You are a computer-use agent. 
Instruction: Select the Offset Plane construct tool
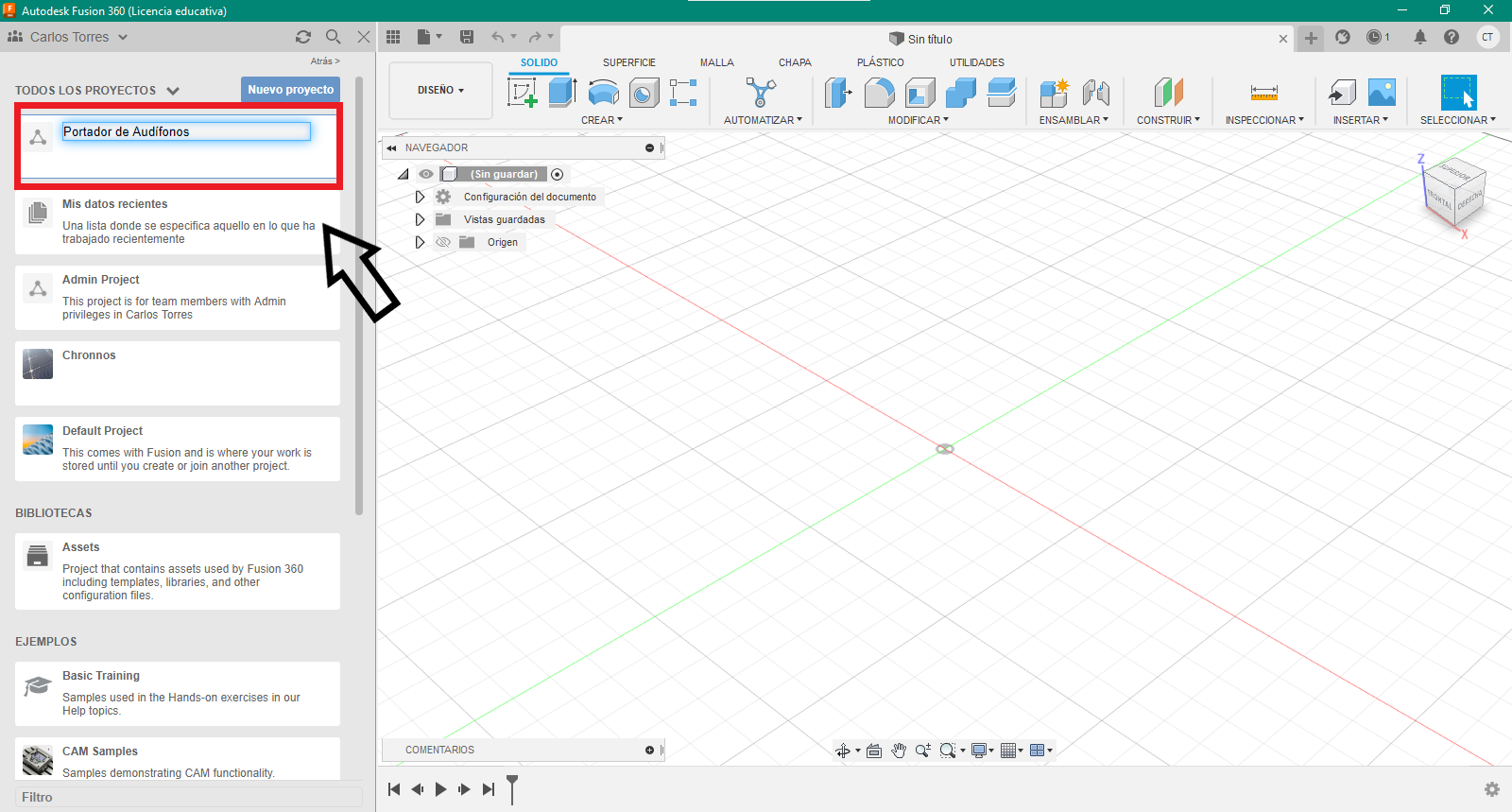[1169, 93]
